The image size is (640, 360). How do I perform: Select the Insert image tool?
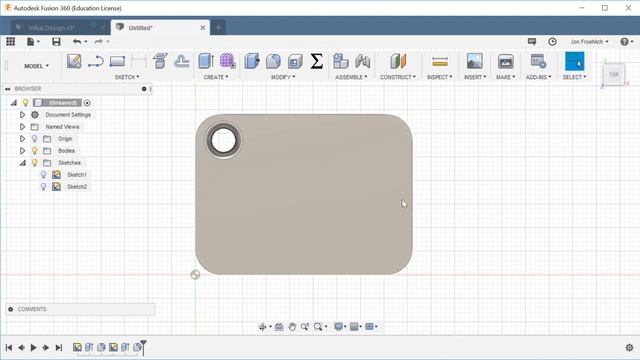click(475, 61)
